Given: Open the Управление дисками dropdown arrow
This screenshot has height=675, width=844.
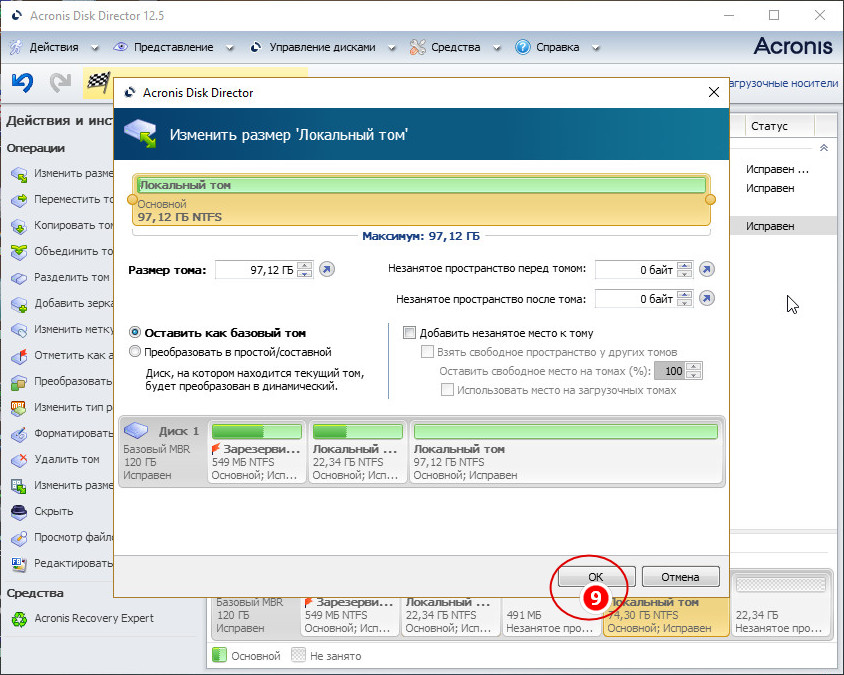Looking at the screenshot, I should pyautogui.click(x=392, y=47).
